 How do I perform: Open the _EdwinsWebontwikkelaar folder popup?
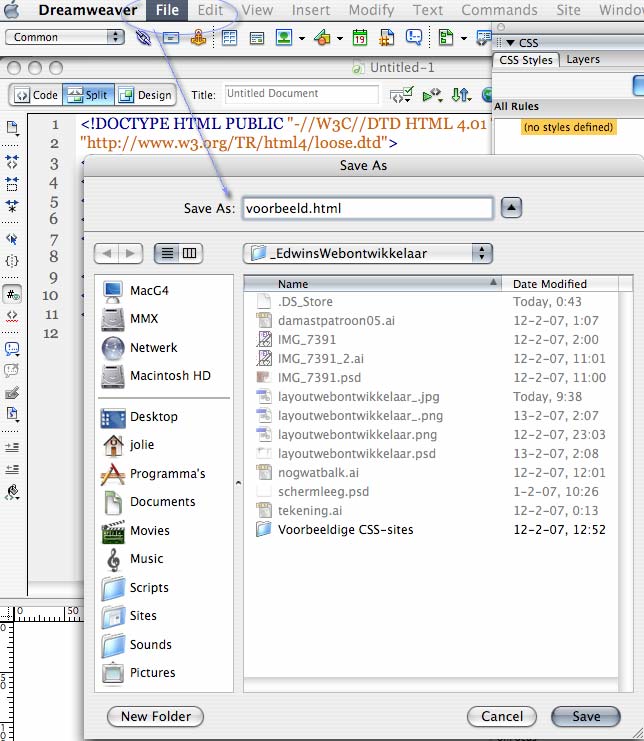pos(368,253)
